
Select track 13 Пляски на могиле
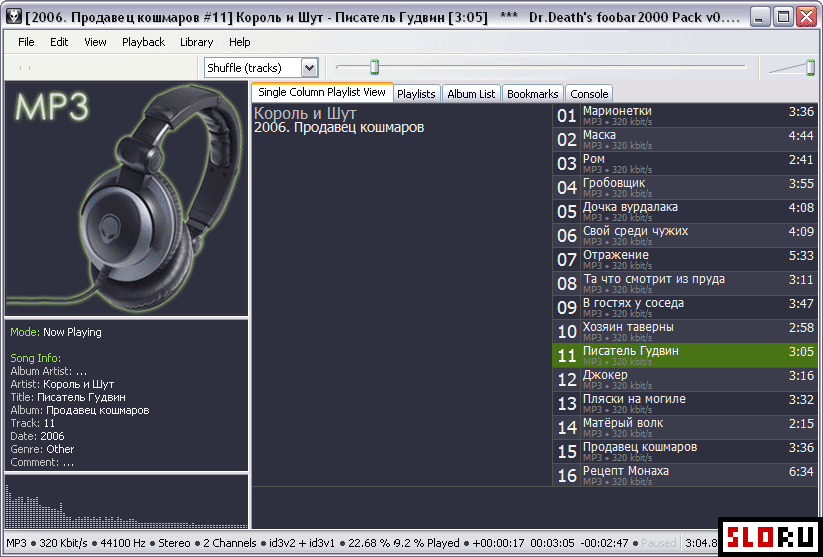(685, 403)
